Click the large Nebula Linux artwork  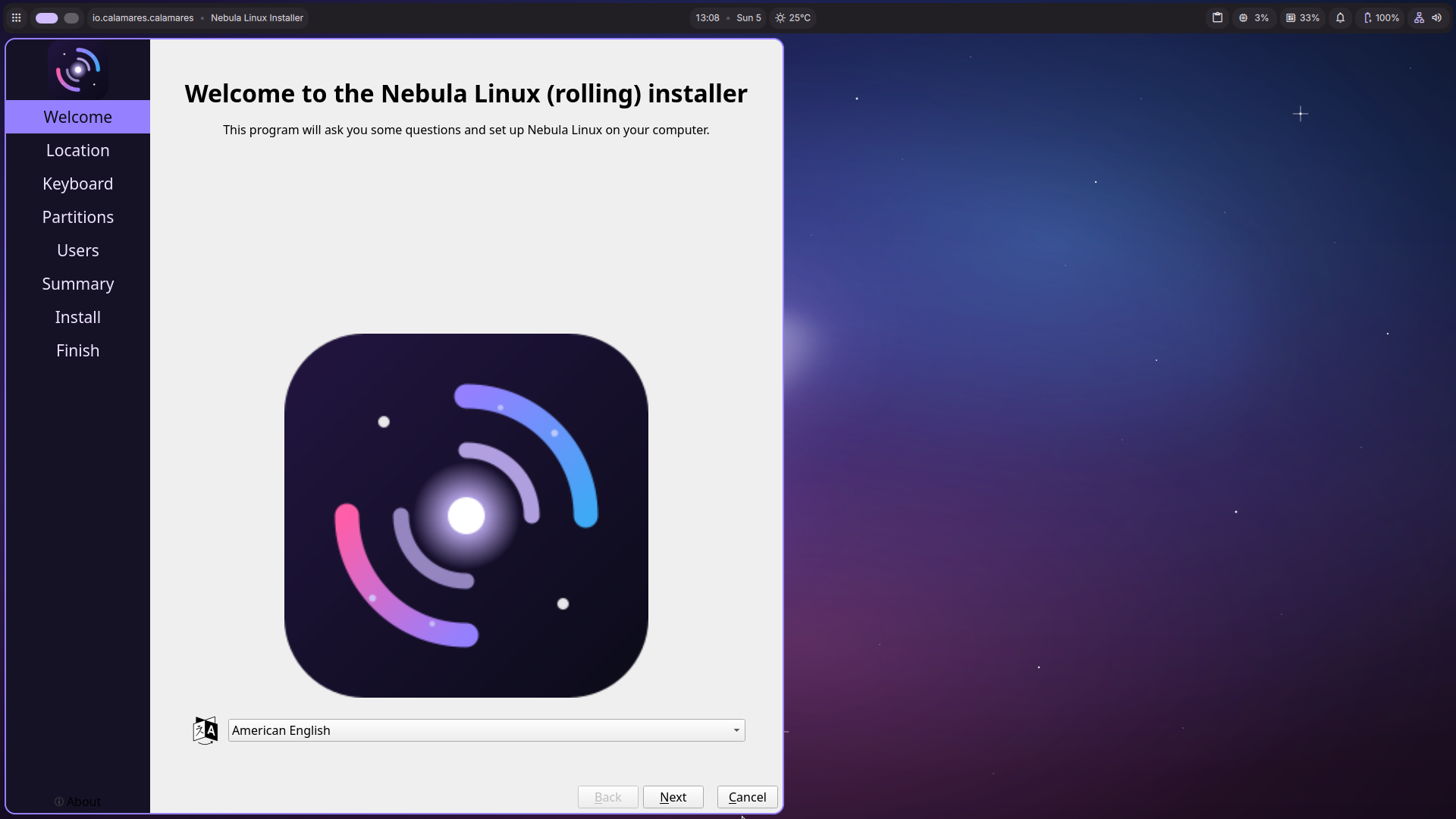[x=466, y=516]
